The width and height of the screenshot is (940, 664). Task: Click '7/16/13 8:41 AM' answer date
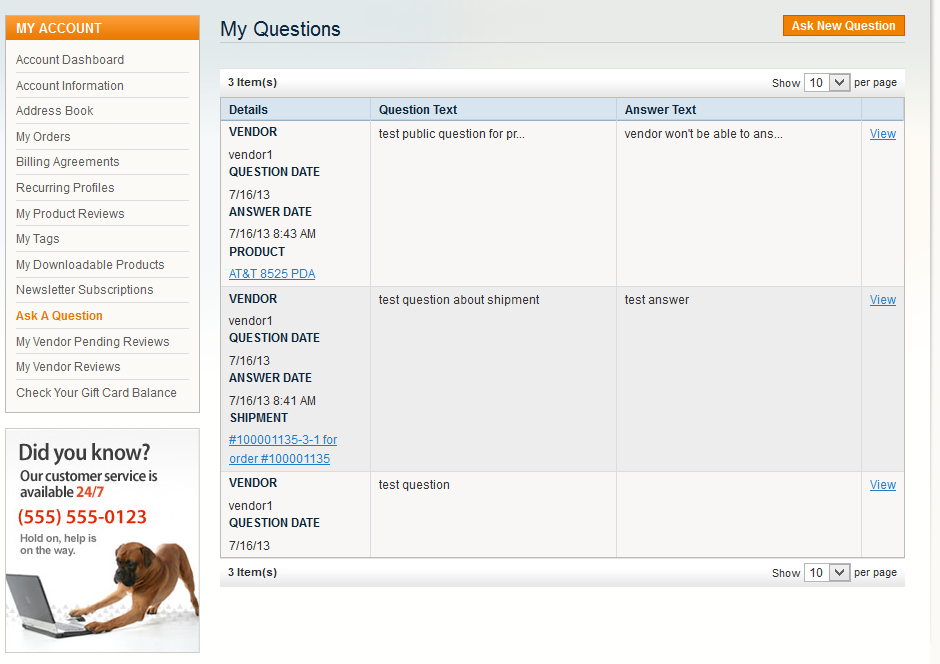click(x=272, y=400)
